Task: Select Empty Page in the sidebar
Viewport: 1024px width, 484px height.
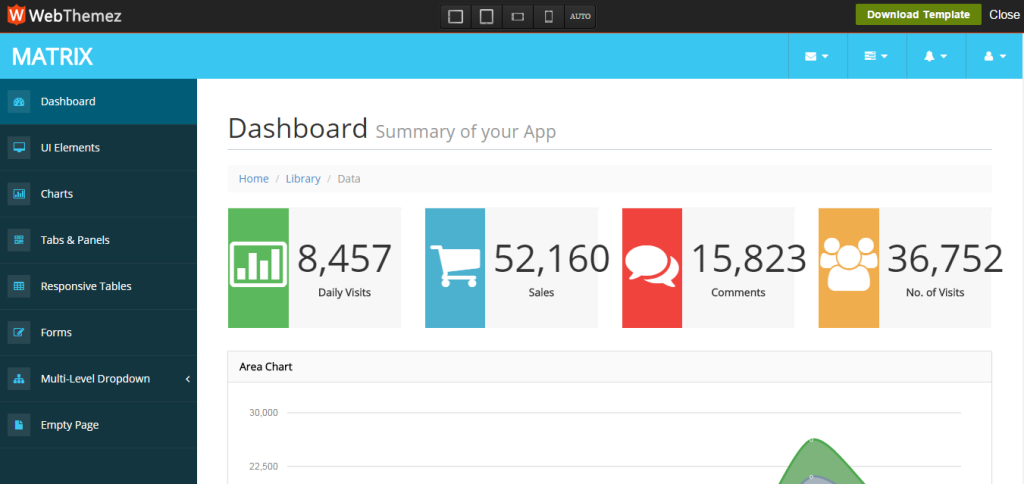Action: point(69,425)
